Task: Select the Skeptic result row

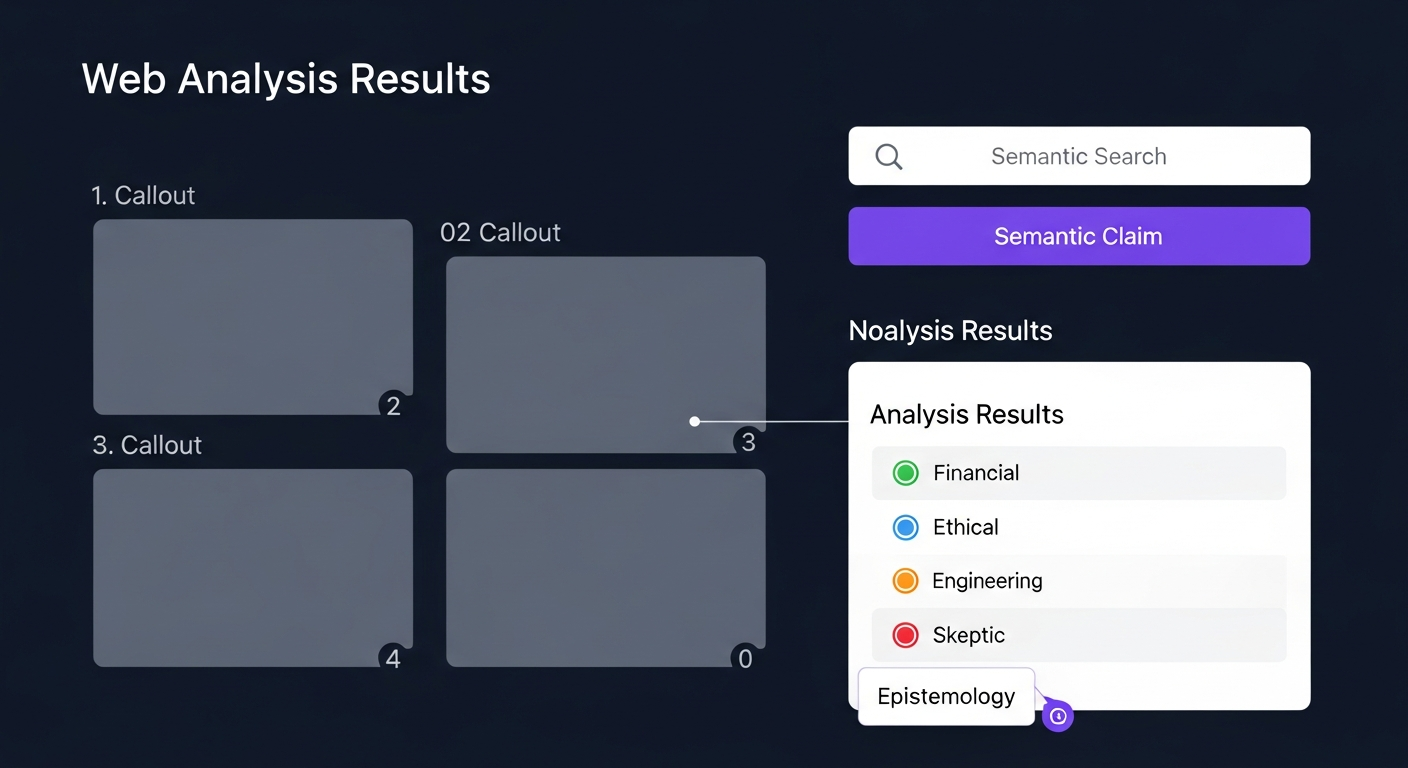Action: [1078, 634]
